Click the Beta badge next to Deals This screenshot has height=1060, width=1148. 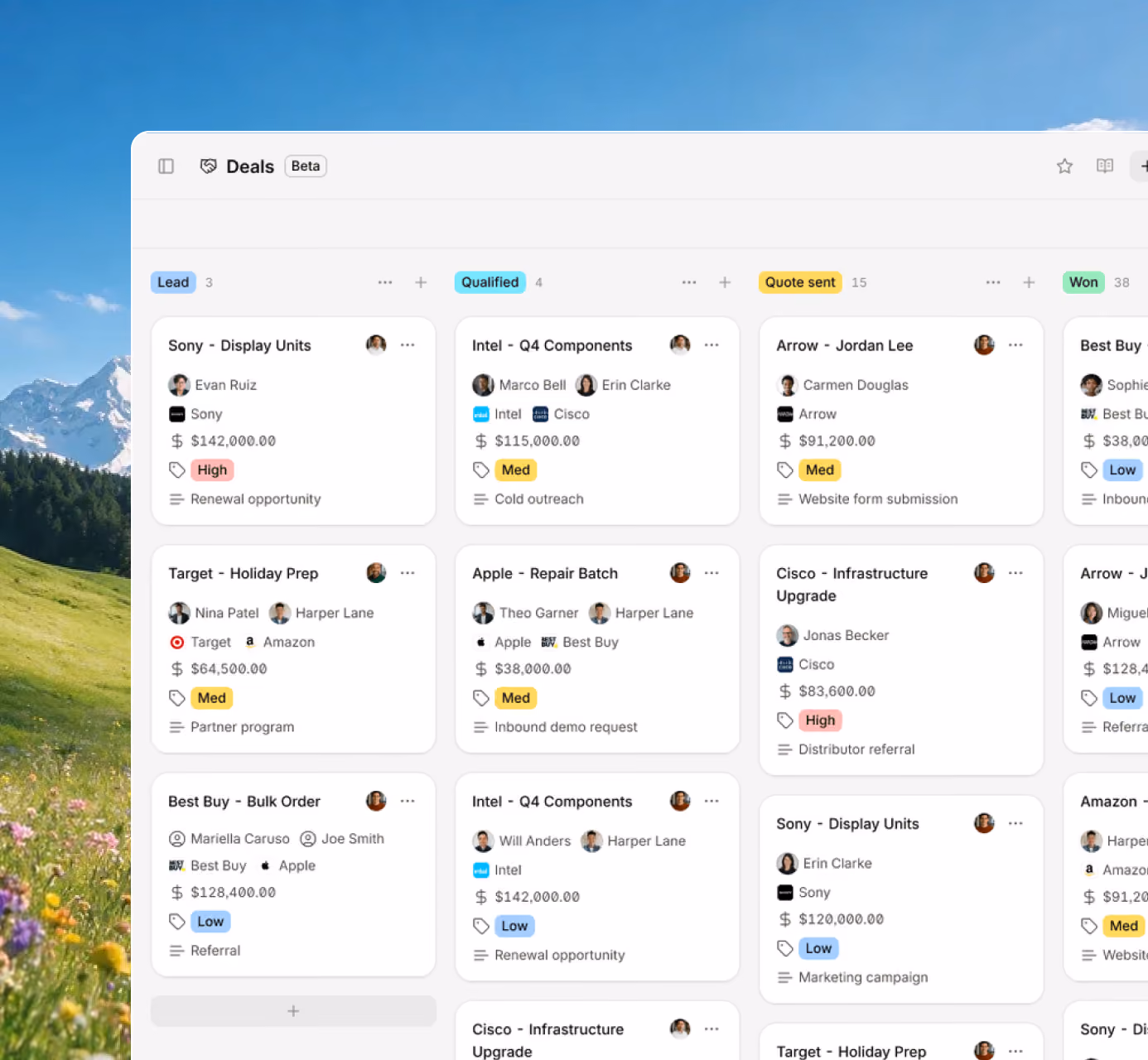pyautogui.click(x=306, y=166)
